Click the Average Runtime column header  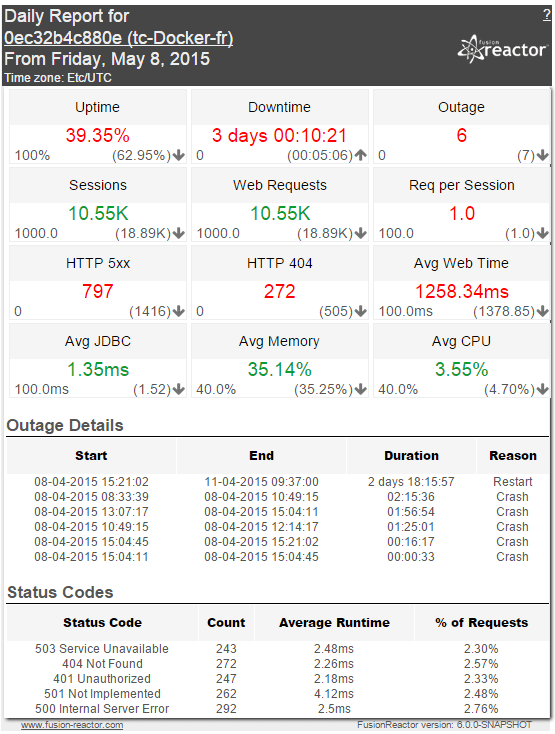tap(334, 623)
